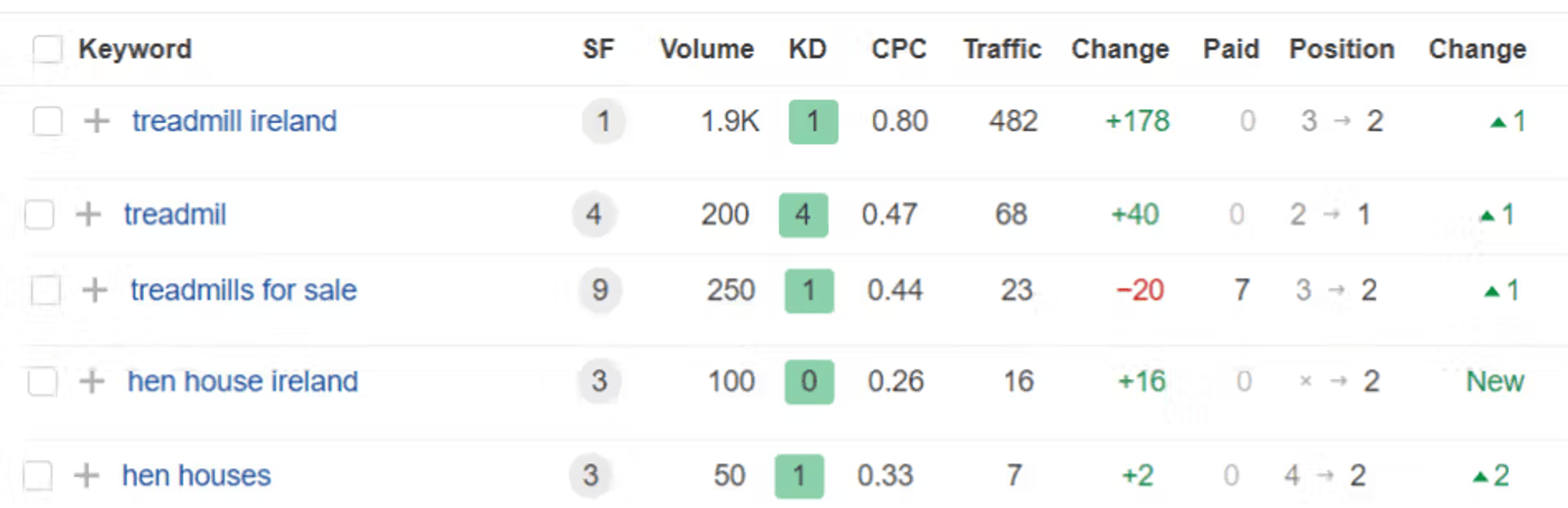1568x508 pixels.
Task: Click the New position change for hen house ireland
Action: 1494,381
